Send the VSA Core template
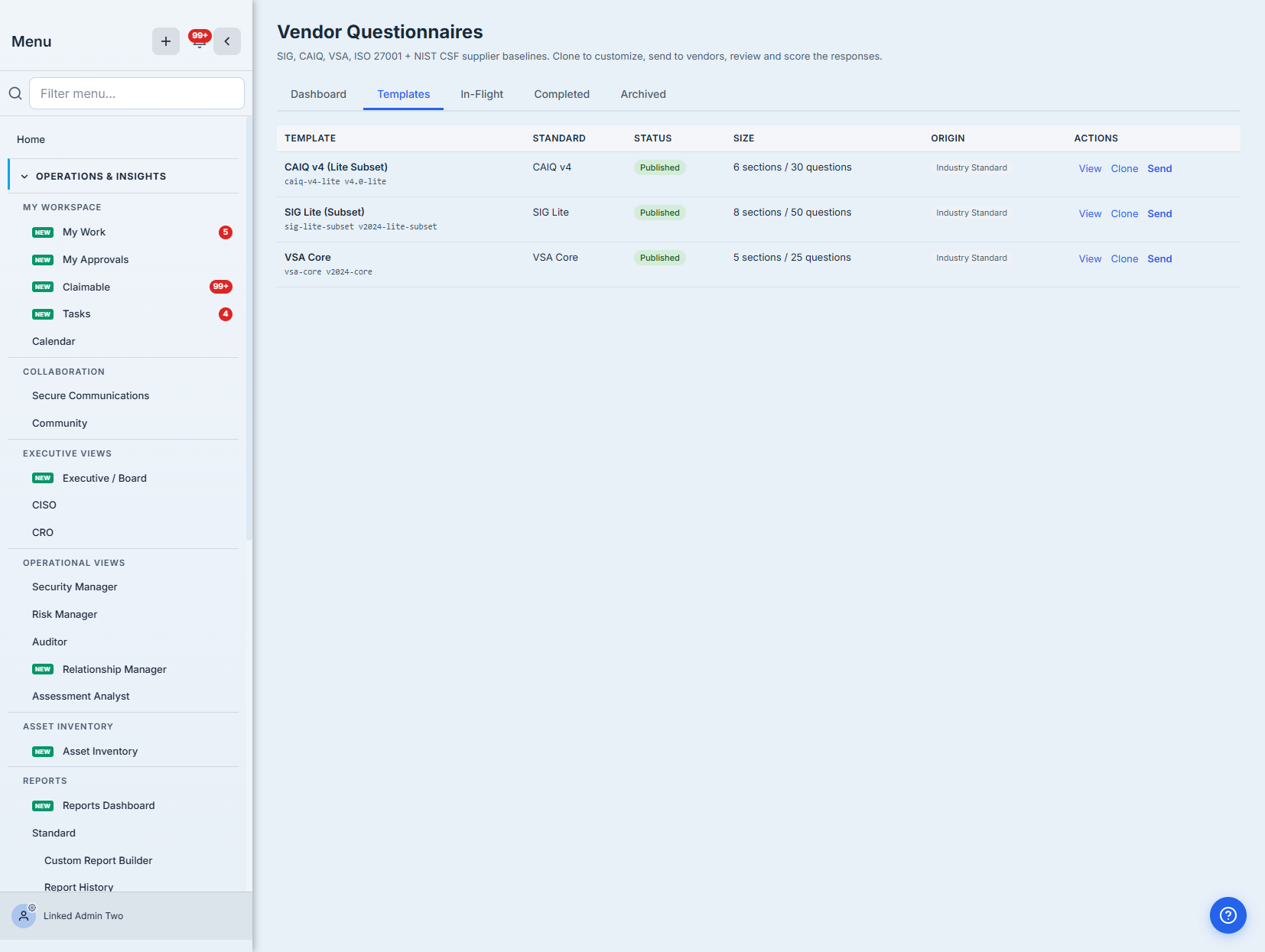Screen dimensions: 1265x952 click(x=1159, y=259)
